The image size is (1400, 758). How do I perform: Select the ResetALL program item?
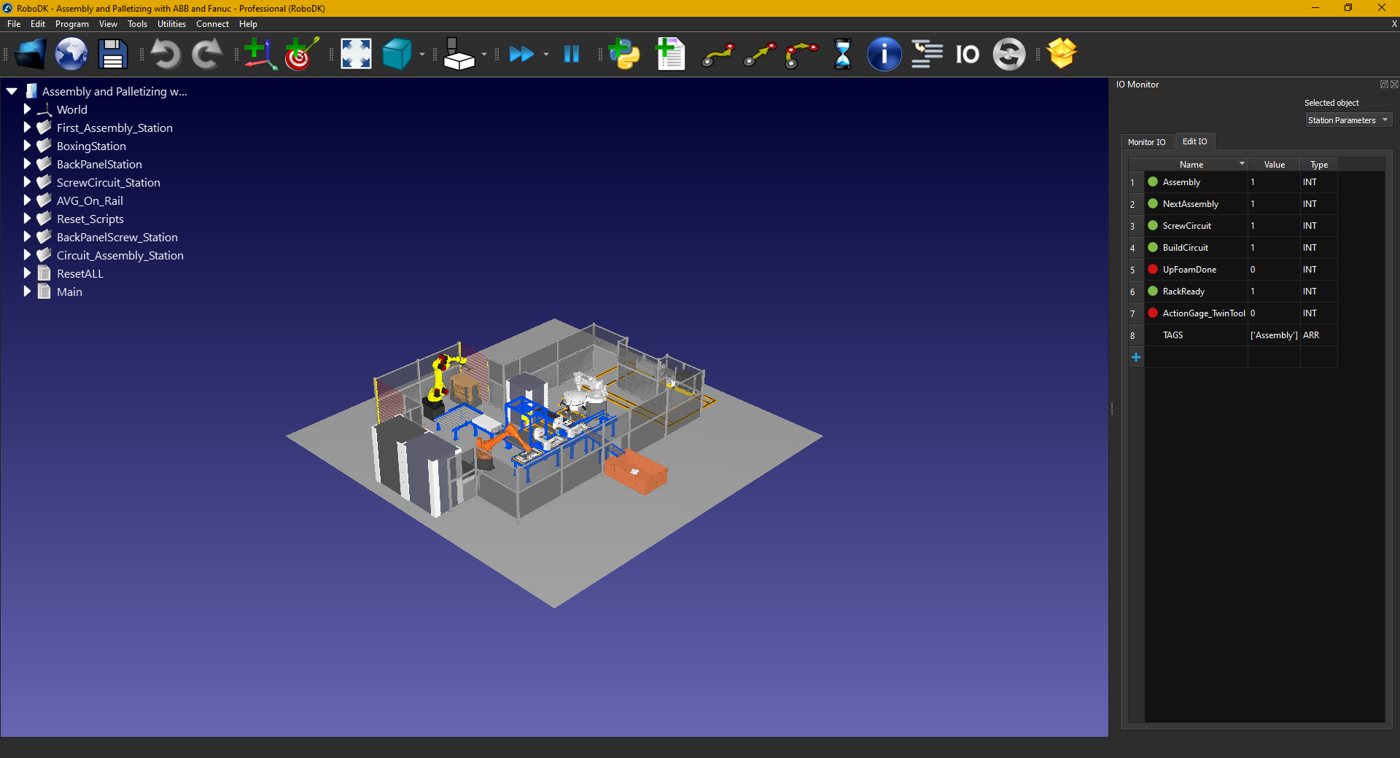[79, 274]
